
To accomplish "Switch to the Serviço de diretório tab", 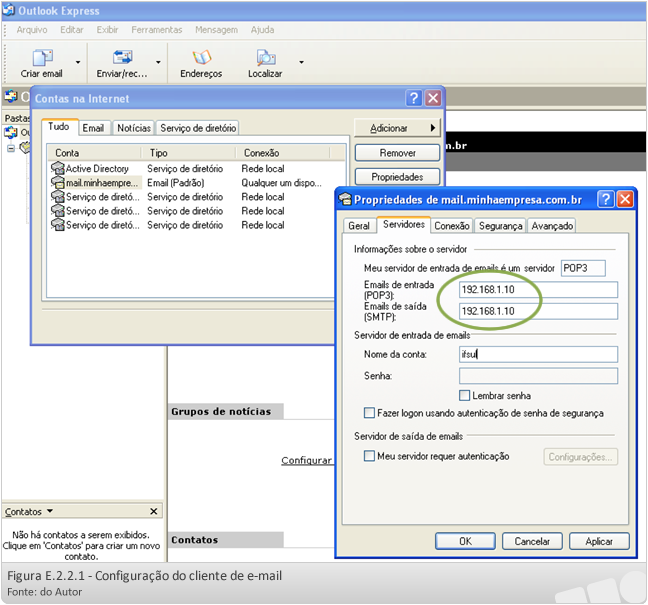I will pos(198,128).
